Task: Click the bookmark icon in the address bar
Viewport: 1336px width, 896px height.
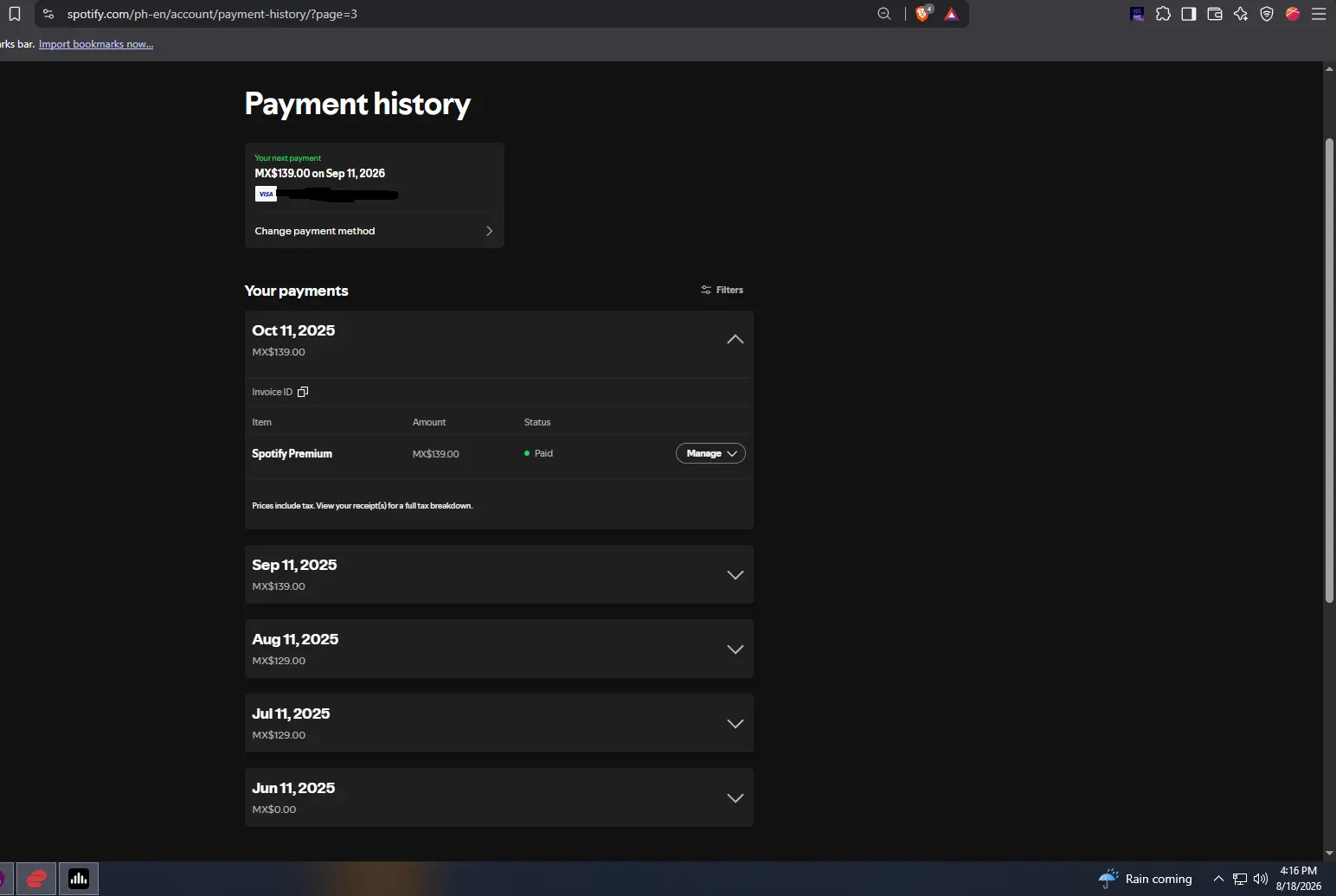Action: tap(15, 14)
